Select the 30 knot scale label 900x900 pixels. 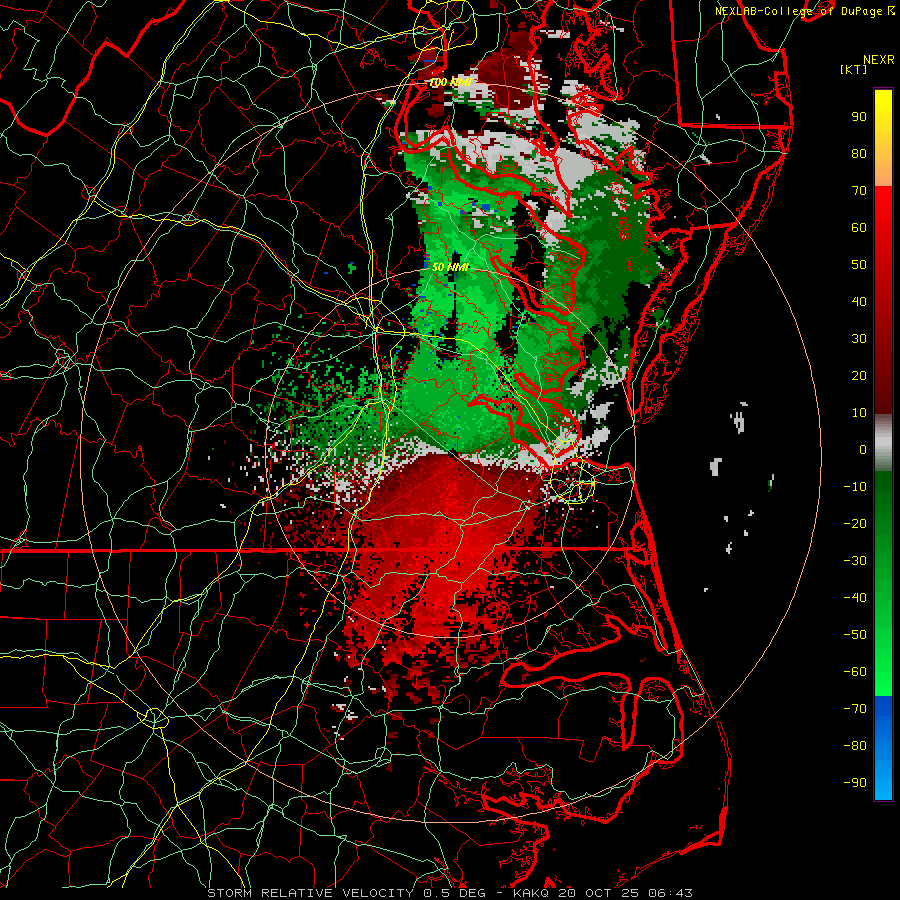click(859, 339)
